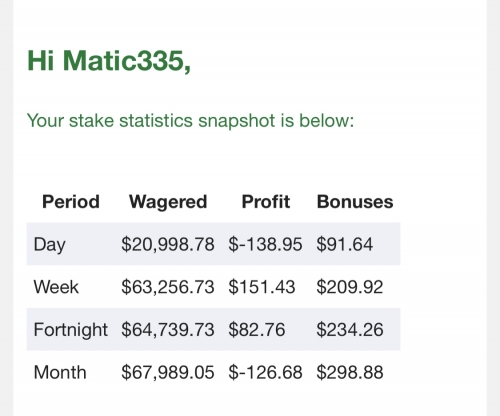Click the Period column header
The width and height of the screenshot is (500, 416).
click(71, 202)
